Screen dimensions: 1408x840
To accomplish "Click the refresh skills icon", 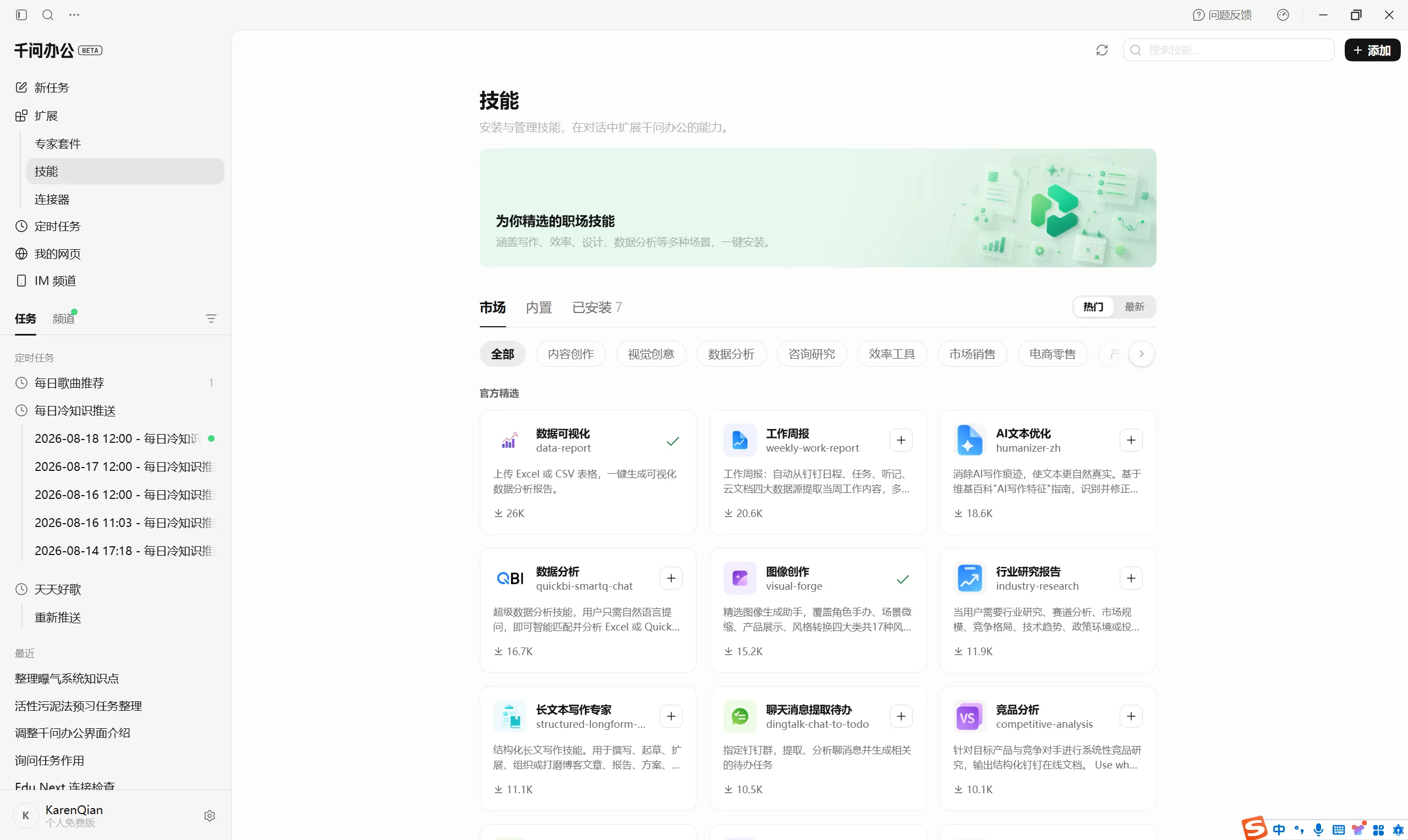I will tap(1102, 51).
